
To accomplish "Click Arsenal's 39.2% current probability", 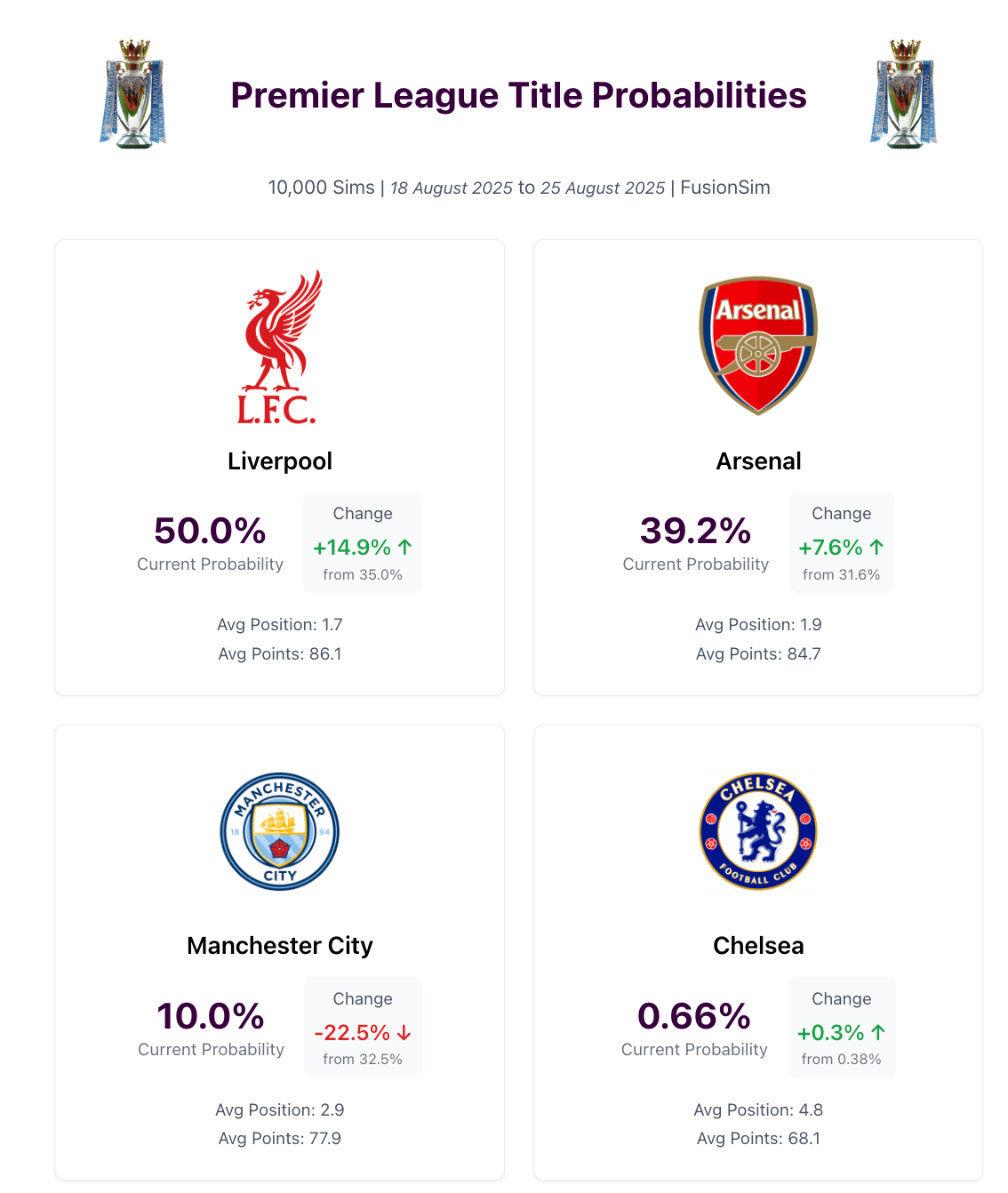I will coord(695,531).
